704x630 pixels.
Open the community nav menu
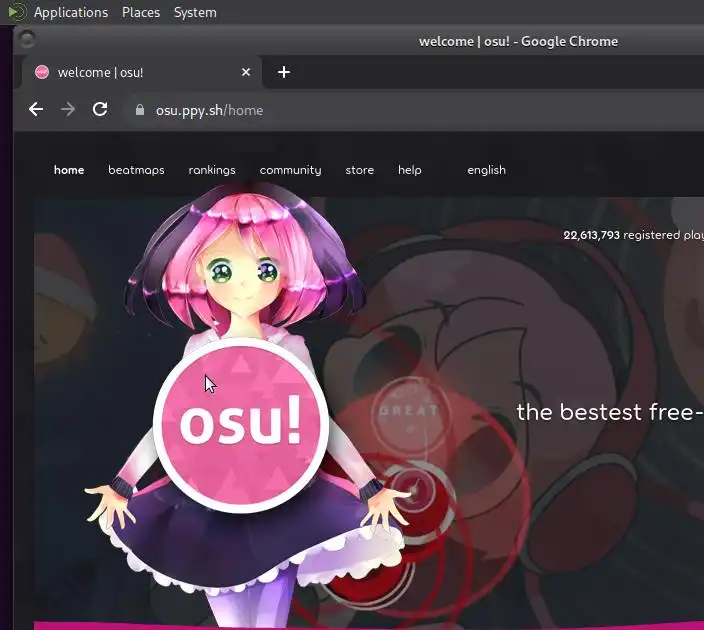tap(290, 170)
